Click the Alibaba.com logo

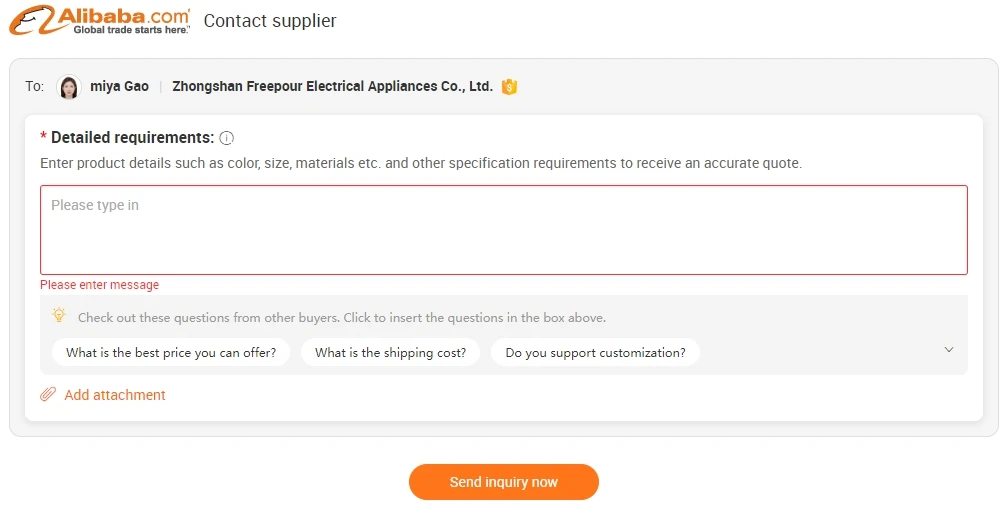(99, 20)
